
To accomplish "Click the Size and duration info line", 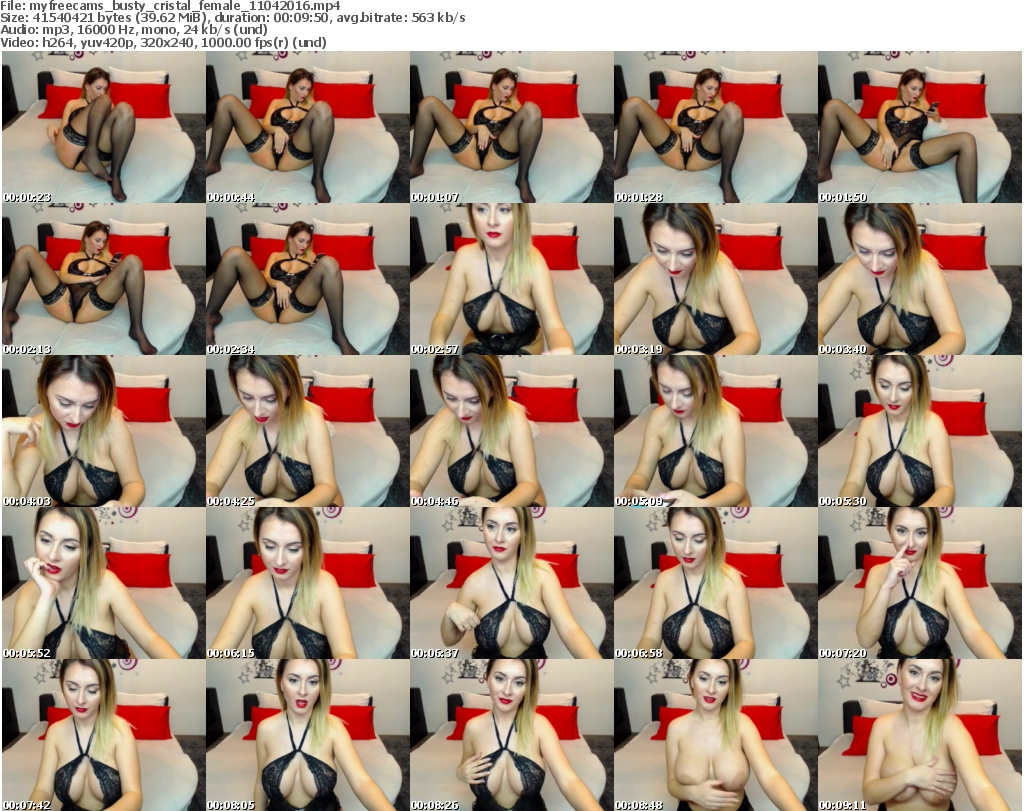I will tap(232, 18).
